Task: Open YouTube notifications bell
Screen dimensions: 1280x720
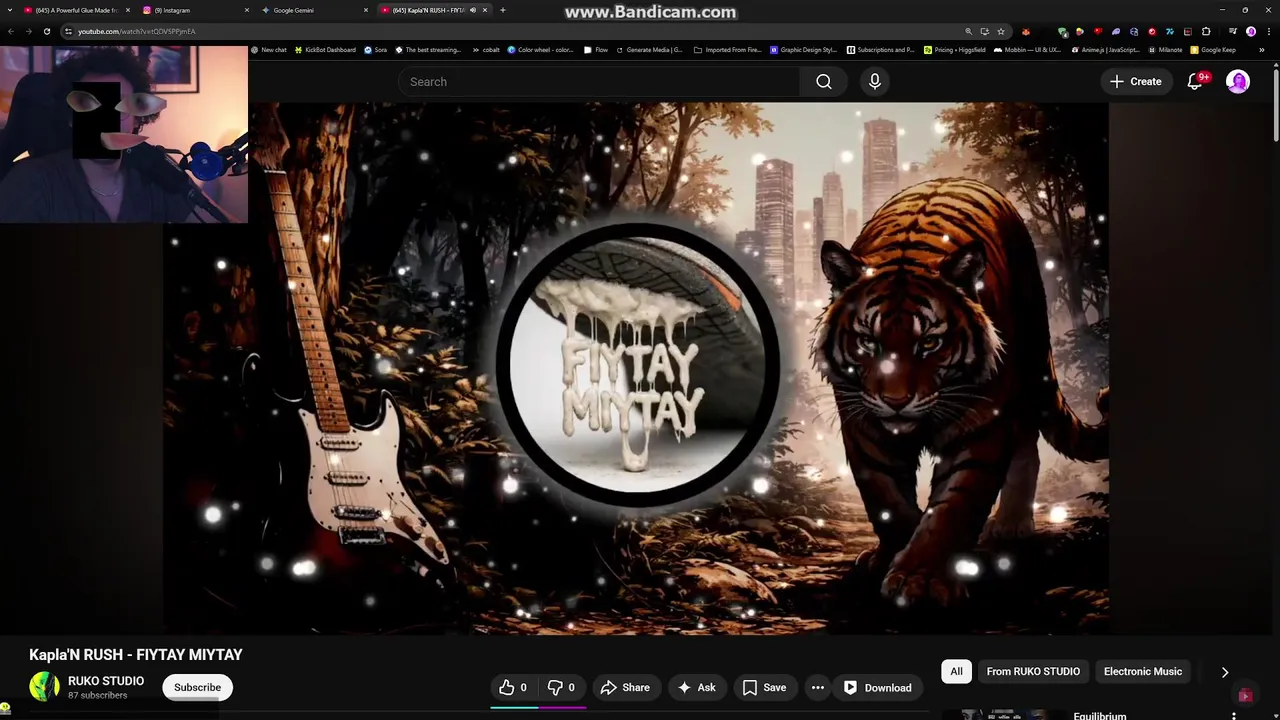Action: 1195,82
